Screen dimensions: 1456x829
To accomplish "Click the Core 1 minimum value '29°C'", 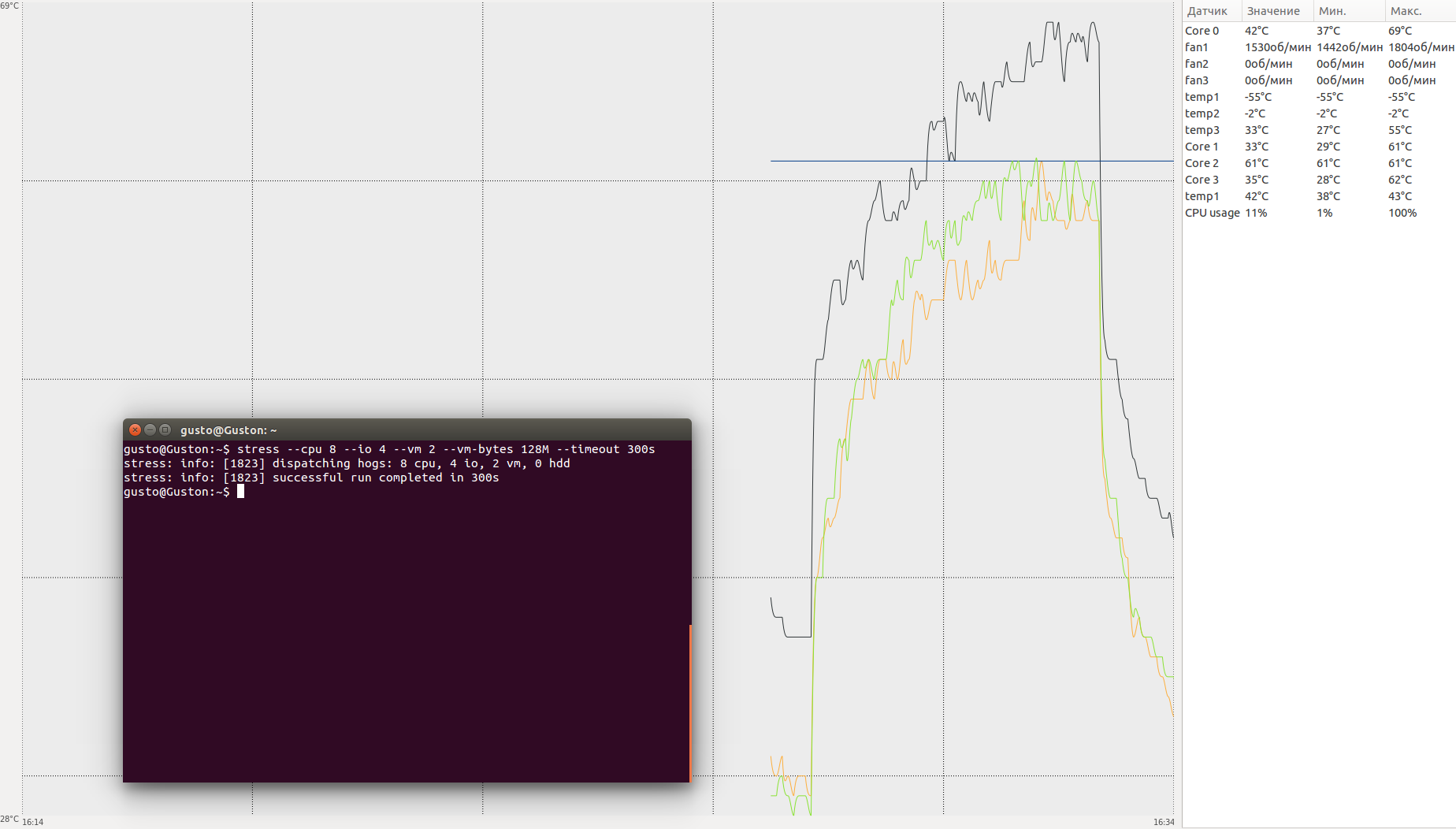I will click(1328, 147).
